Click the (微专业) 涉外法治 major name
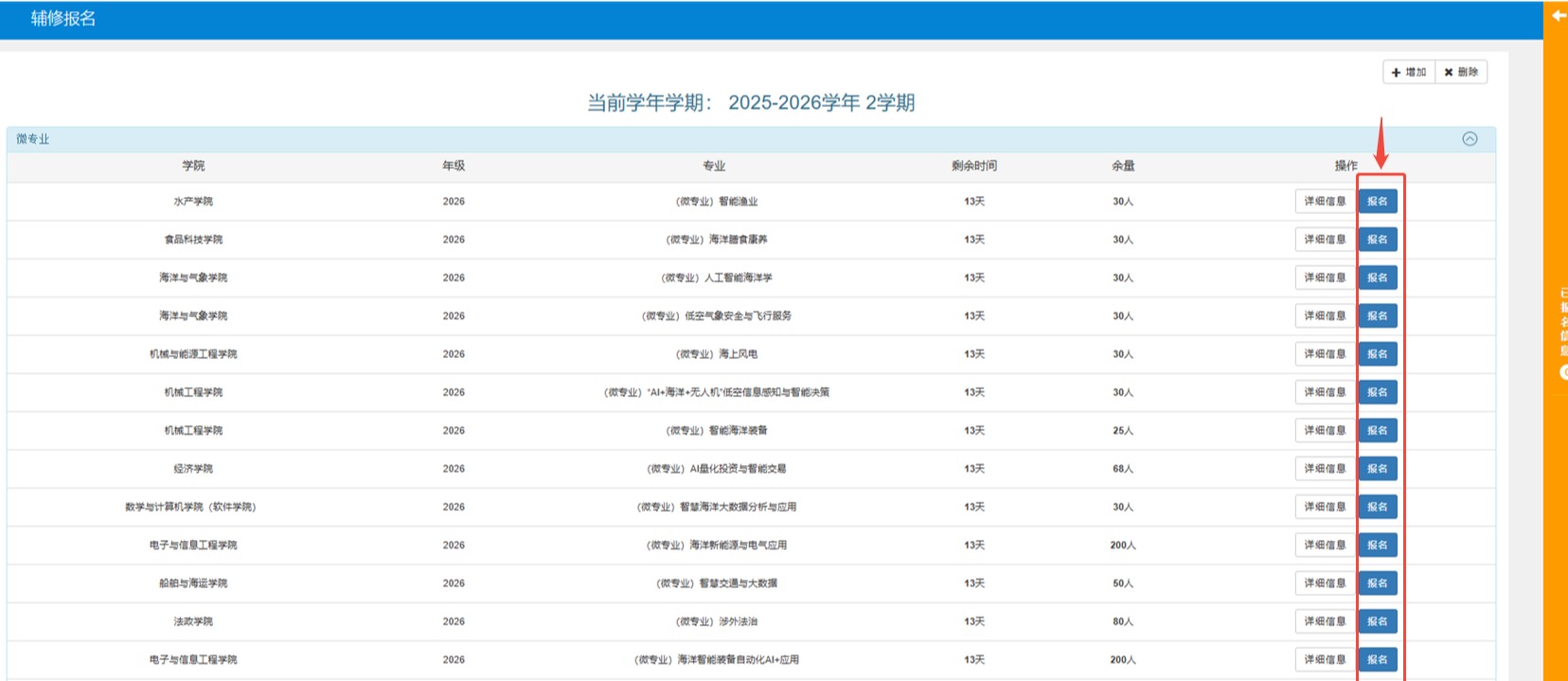Viewport: 1568px width, 681px height. [x=717, y=621]
